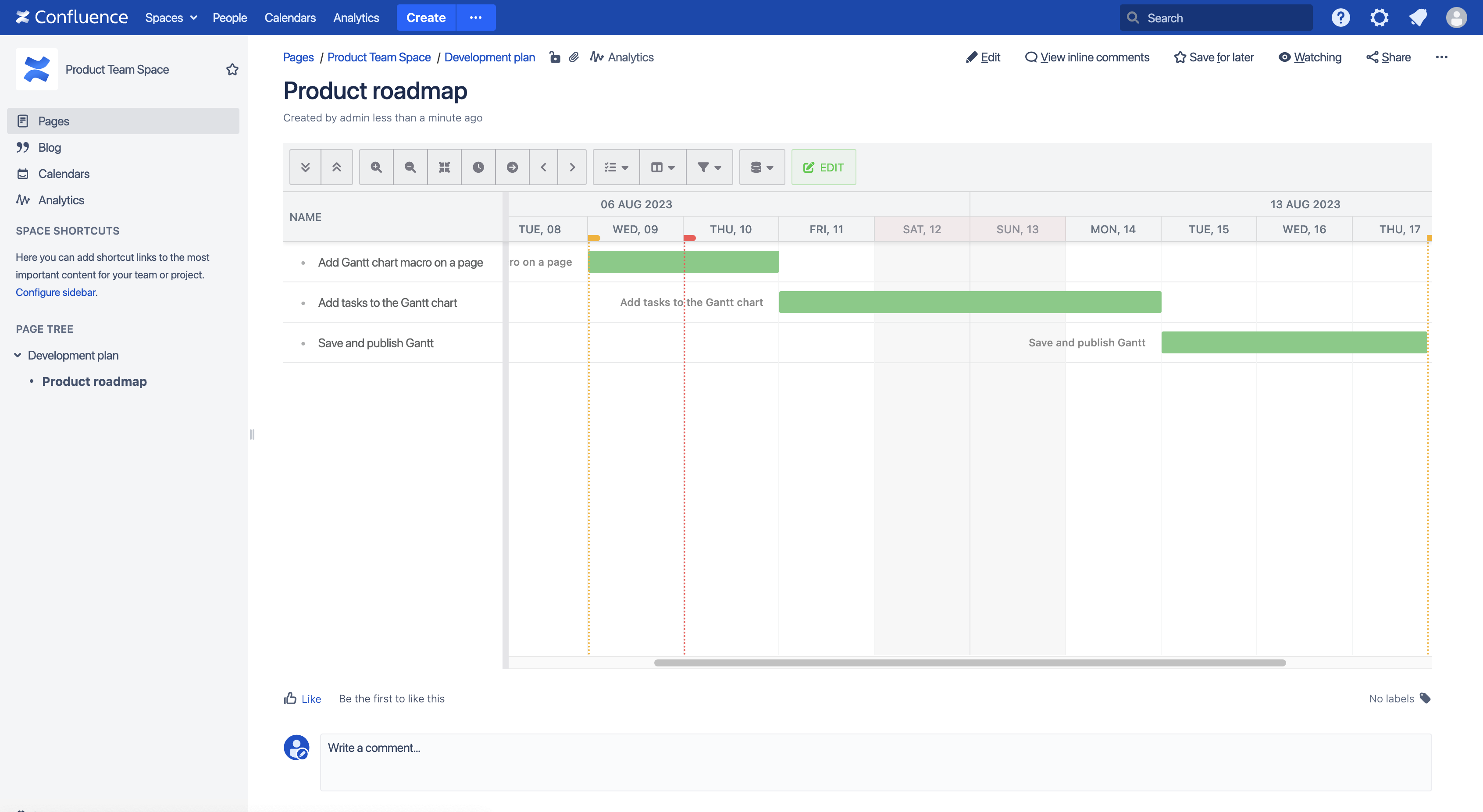Expand all rows with double-chevron icon
This screenshot has height=812, width=1483.
[305, 167]
